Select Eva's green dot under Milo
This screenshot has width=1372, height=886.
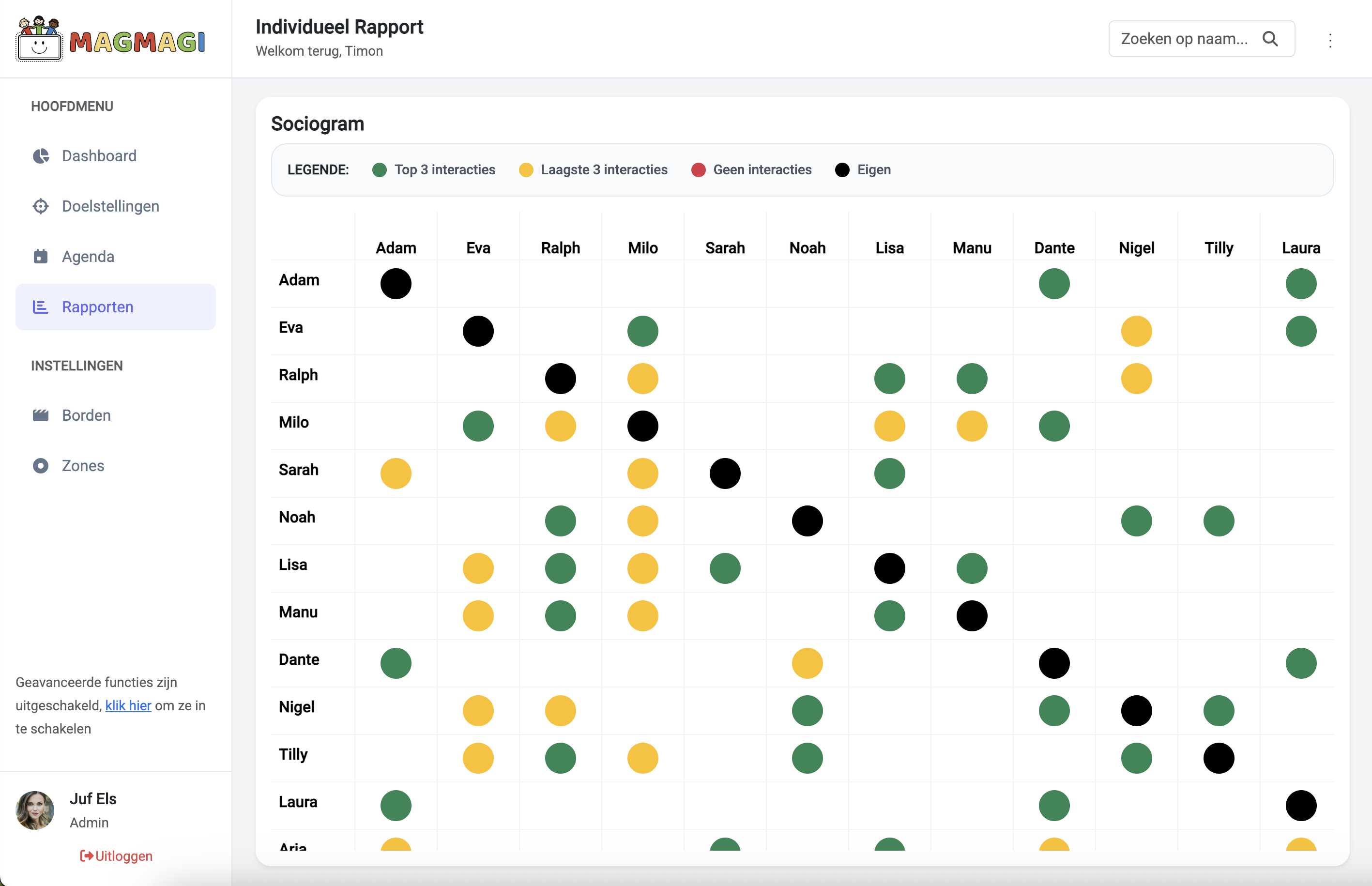point(642,331)
